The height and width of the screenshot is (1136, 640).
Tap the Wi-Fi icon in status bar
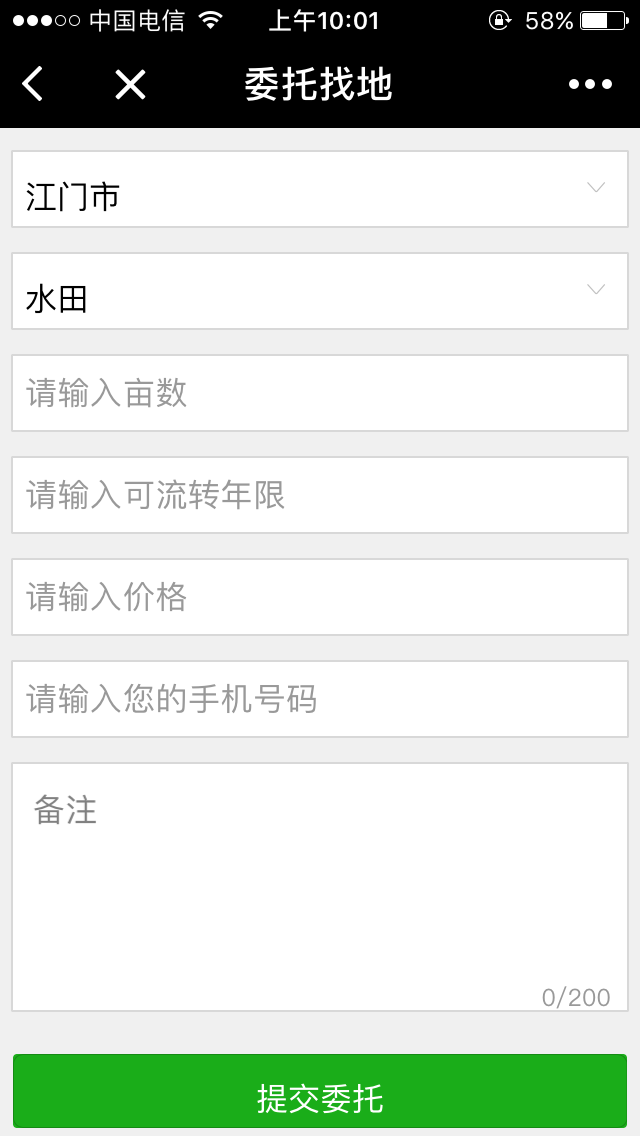[x=210, y=20]
